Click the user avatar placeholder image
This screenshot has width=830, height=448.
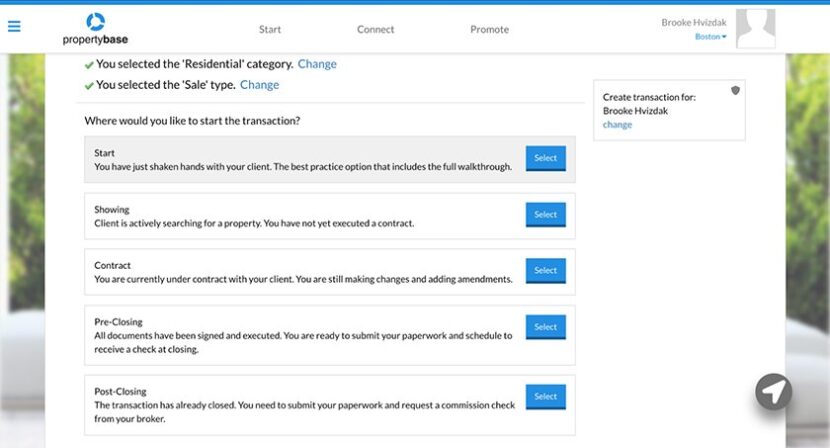755,28
